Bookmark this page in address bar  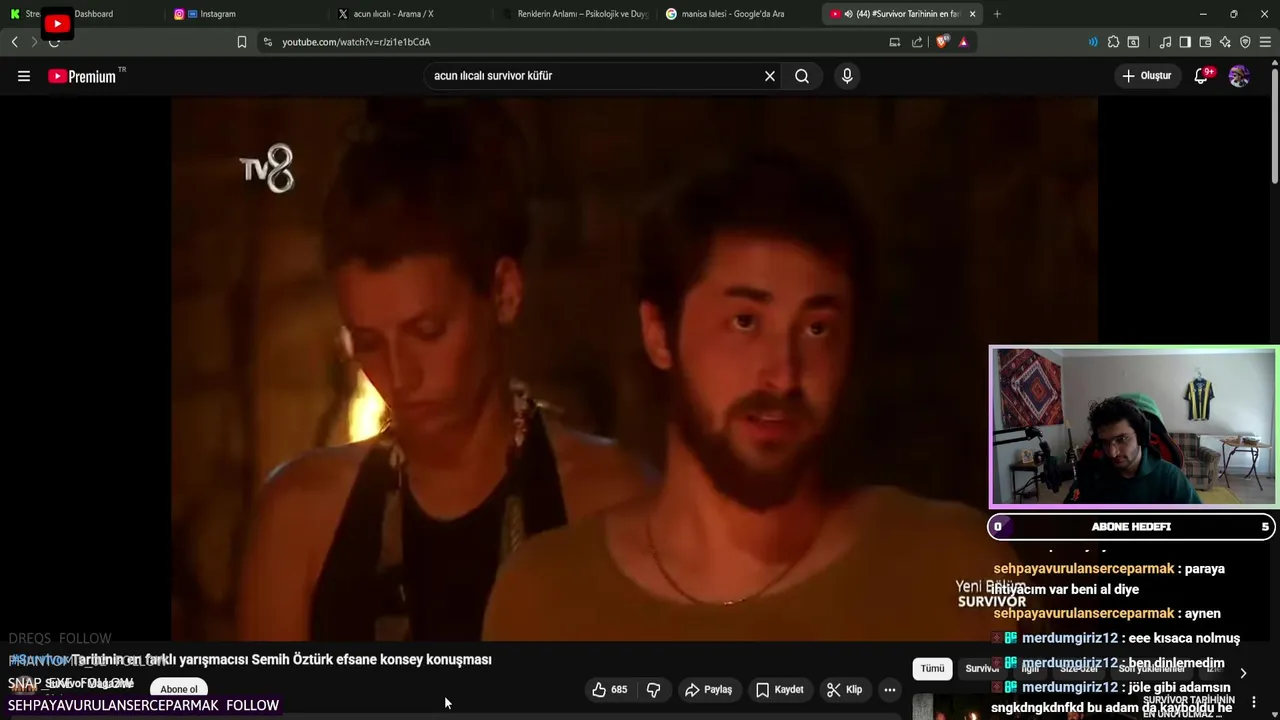click(242, 42)
